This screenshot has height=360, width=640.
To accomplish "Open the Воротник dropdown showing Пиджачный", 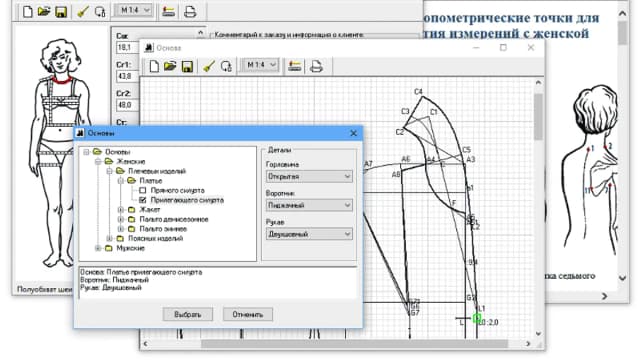I will tap(309, 205).
